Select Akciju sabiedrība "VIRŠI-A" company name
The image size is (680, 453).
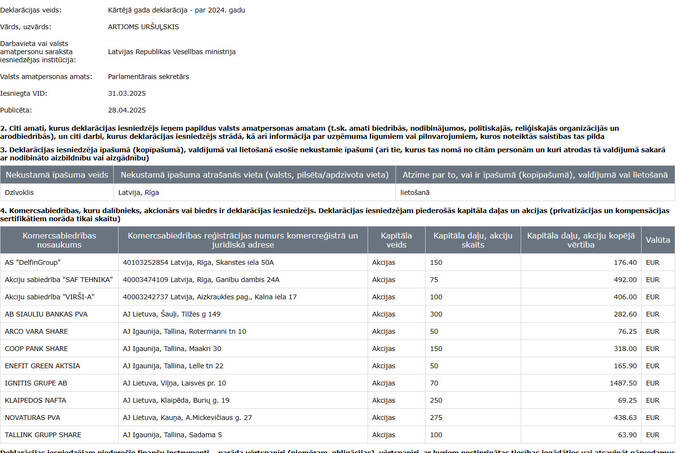pos(49,297)
